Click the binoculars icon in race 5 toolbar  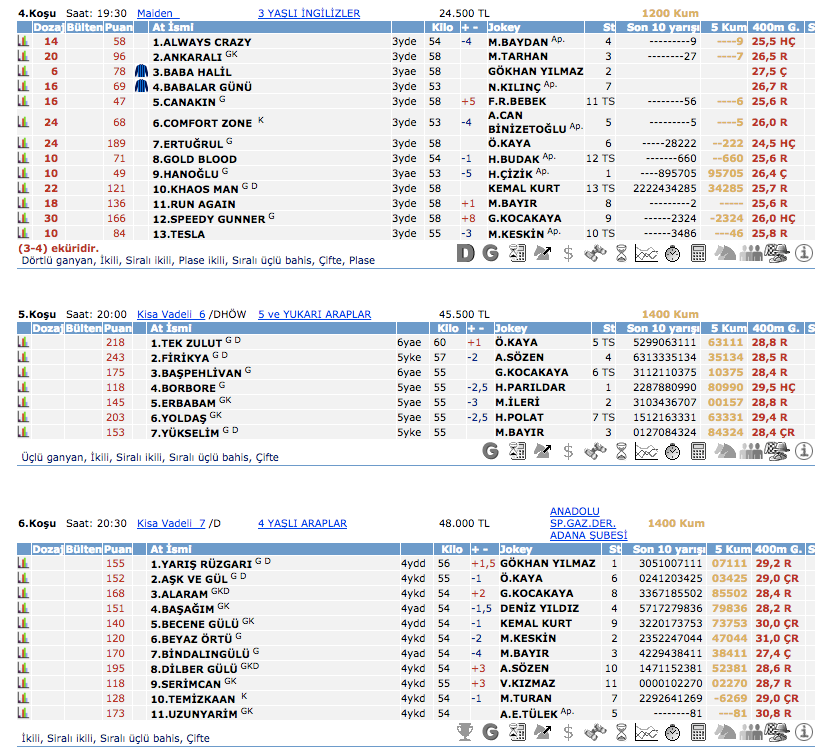coord(595,451)
